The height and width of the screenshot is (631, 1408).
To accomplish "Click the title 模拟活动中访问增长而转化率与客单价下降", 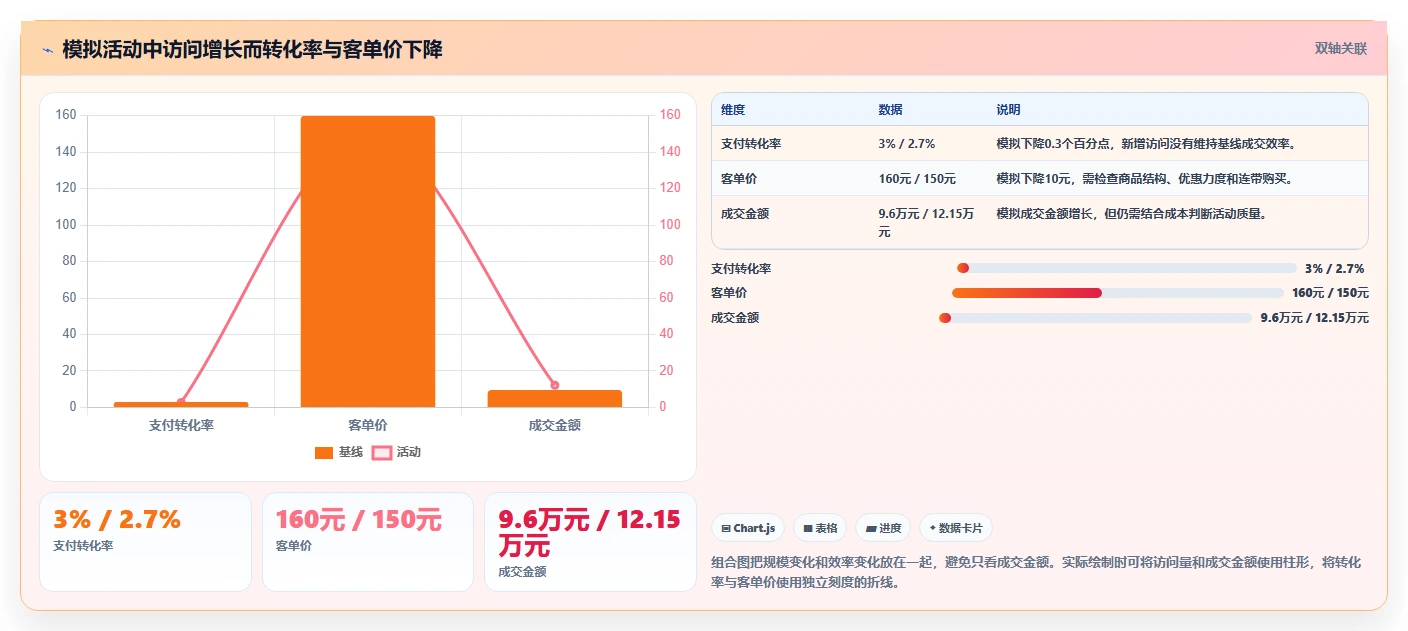I will [252, 50].
